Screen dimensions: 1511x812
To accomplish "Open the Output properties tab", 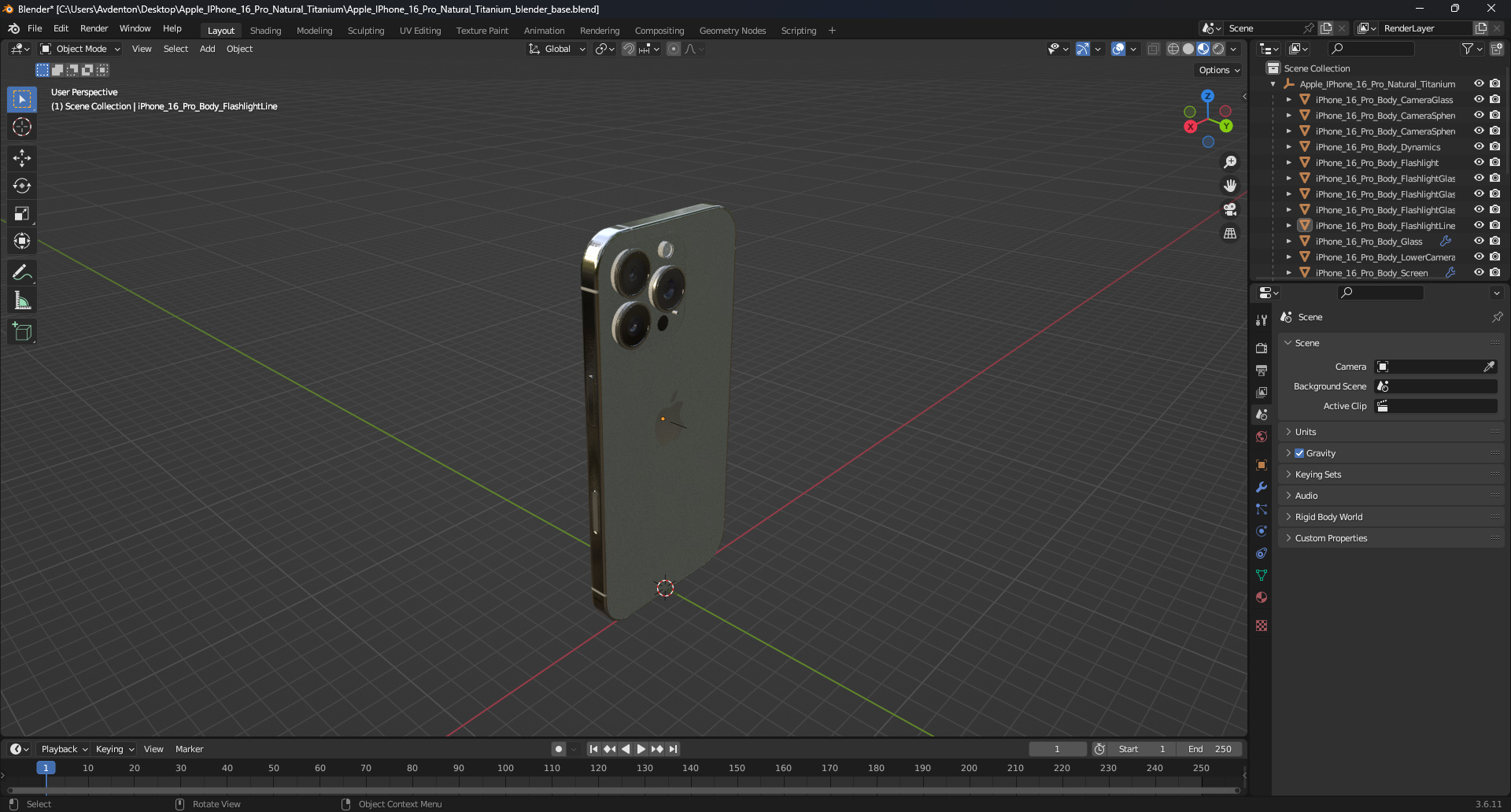I will click(x=1262, y=370).
